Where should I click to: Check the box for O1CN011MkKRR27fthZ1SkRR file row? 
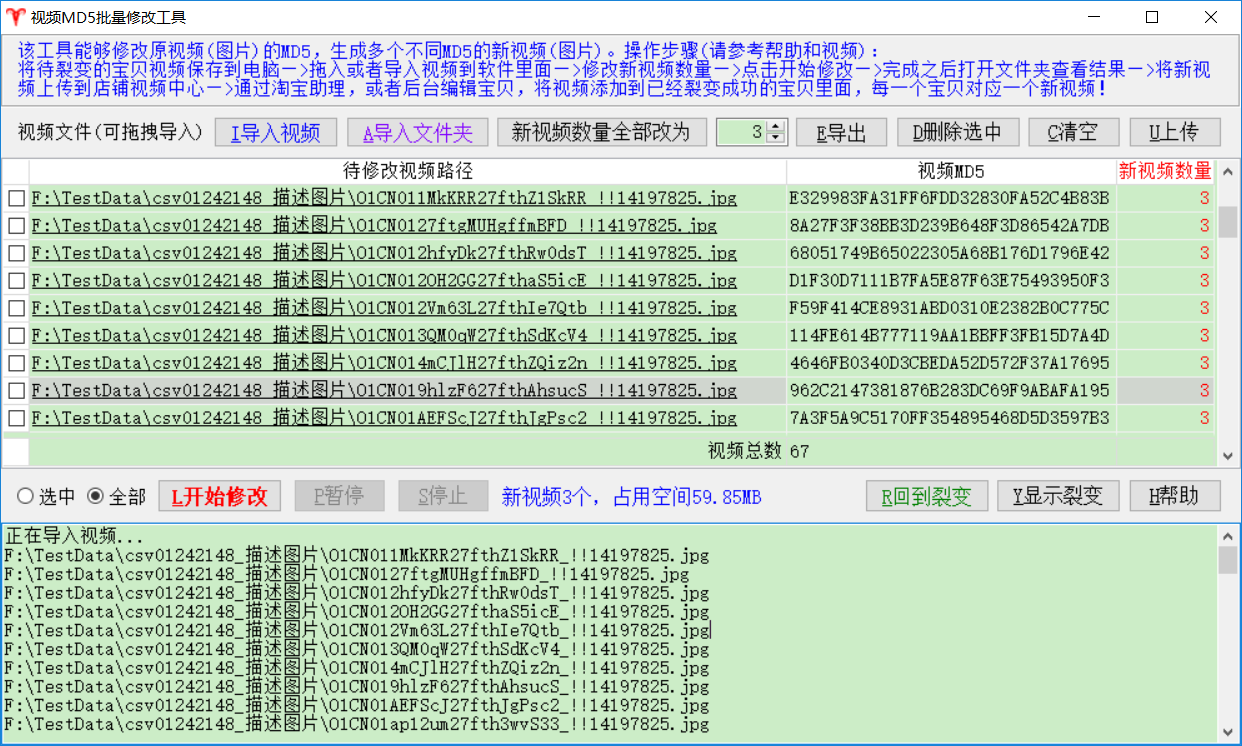click(16, 199)
